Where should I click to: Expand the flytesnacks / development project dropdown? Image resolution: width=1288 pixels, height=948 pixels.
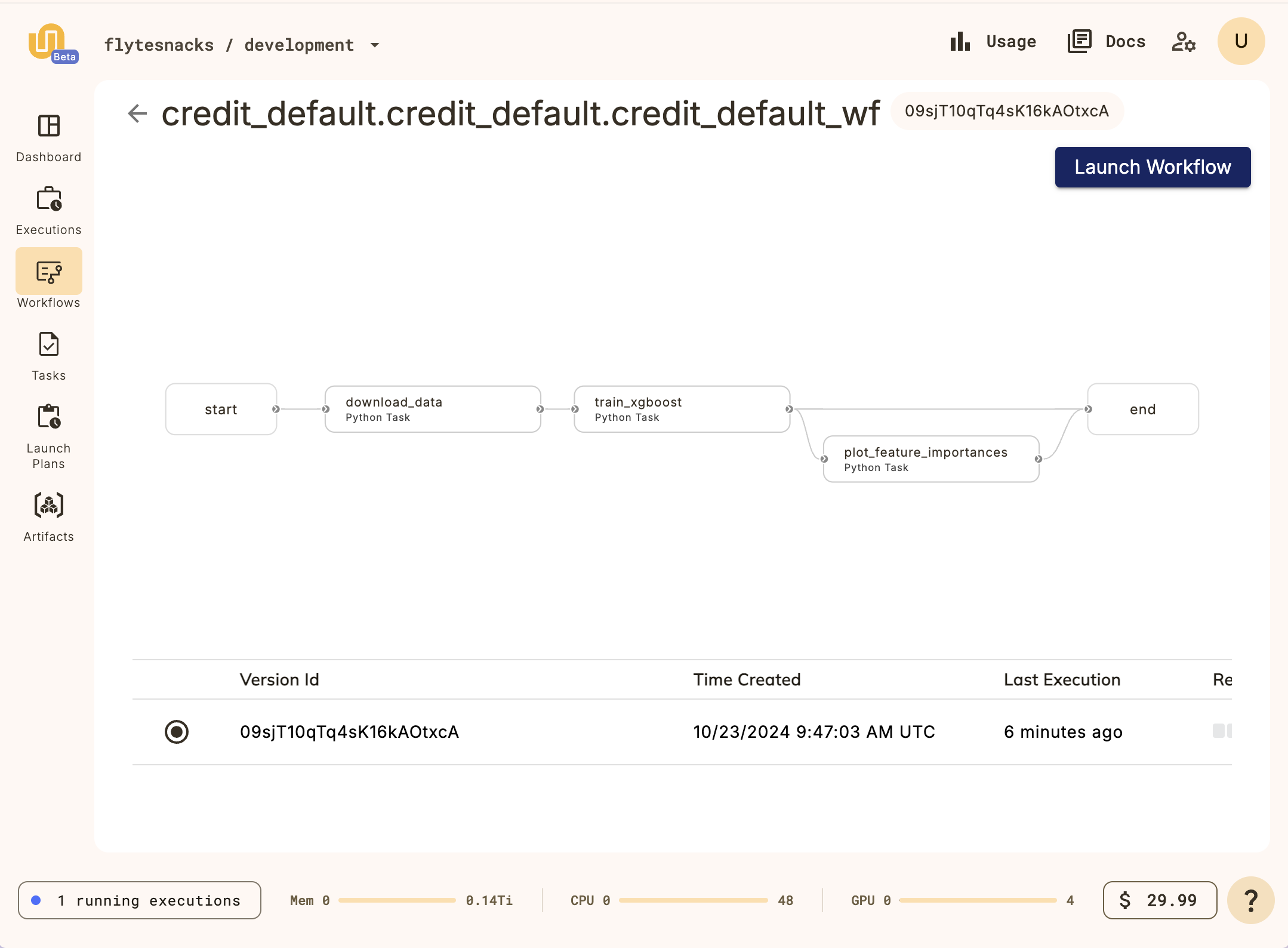[x=375, y=45]
